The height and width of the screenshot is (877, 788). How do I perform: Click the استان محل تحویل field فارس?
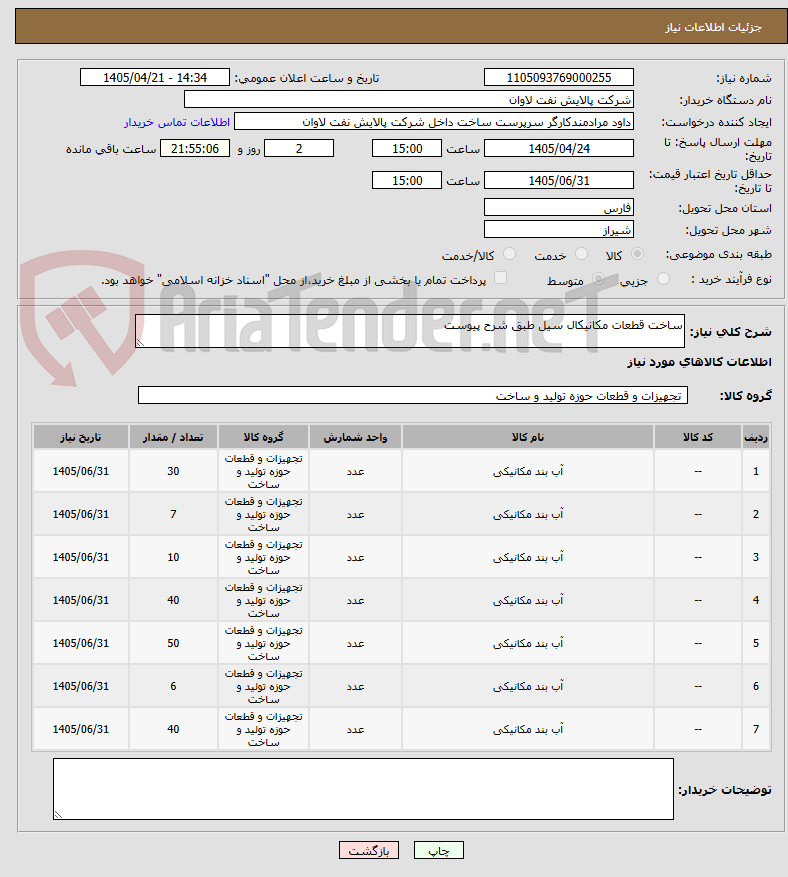tap(559, 208)
